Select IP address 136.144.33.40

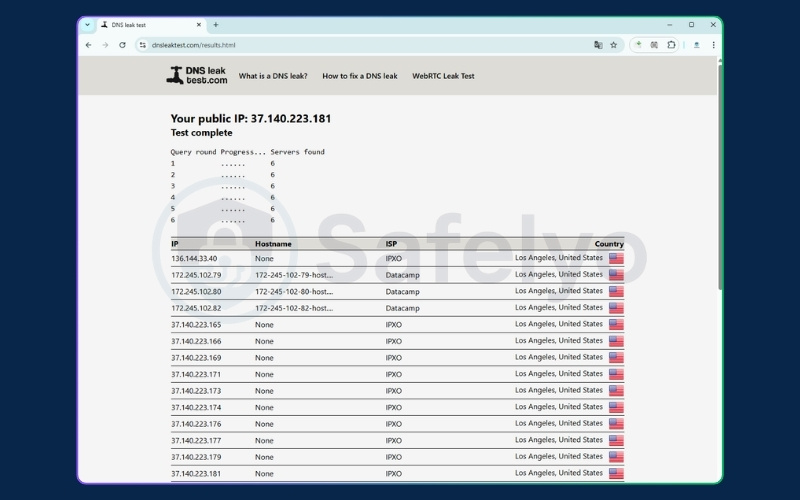coord(194,259)
